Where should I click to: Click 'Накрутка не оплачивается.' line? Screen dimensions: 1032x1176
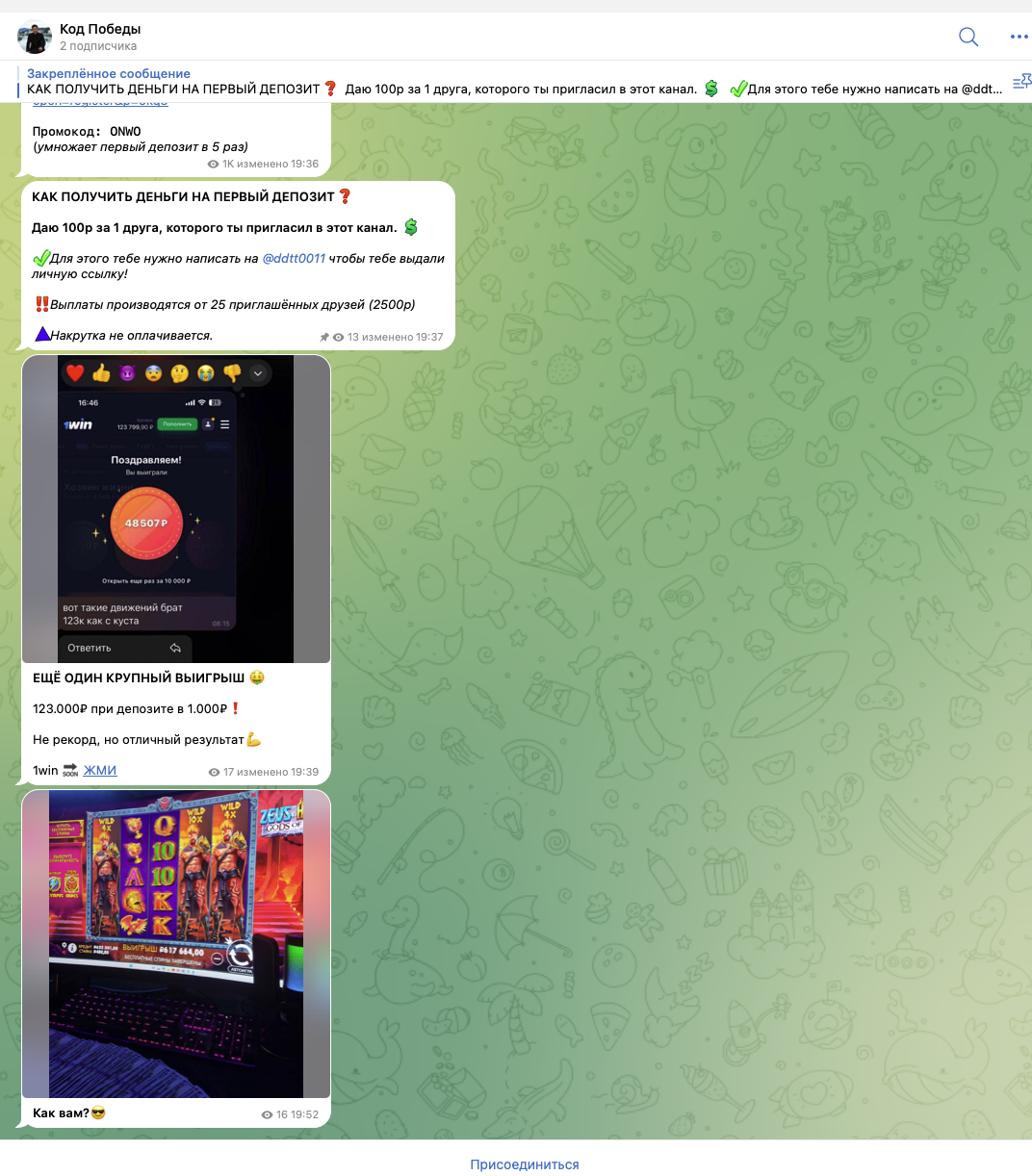pos(131,335)
